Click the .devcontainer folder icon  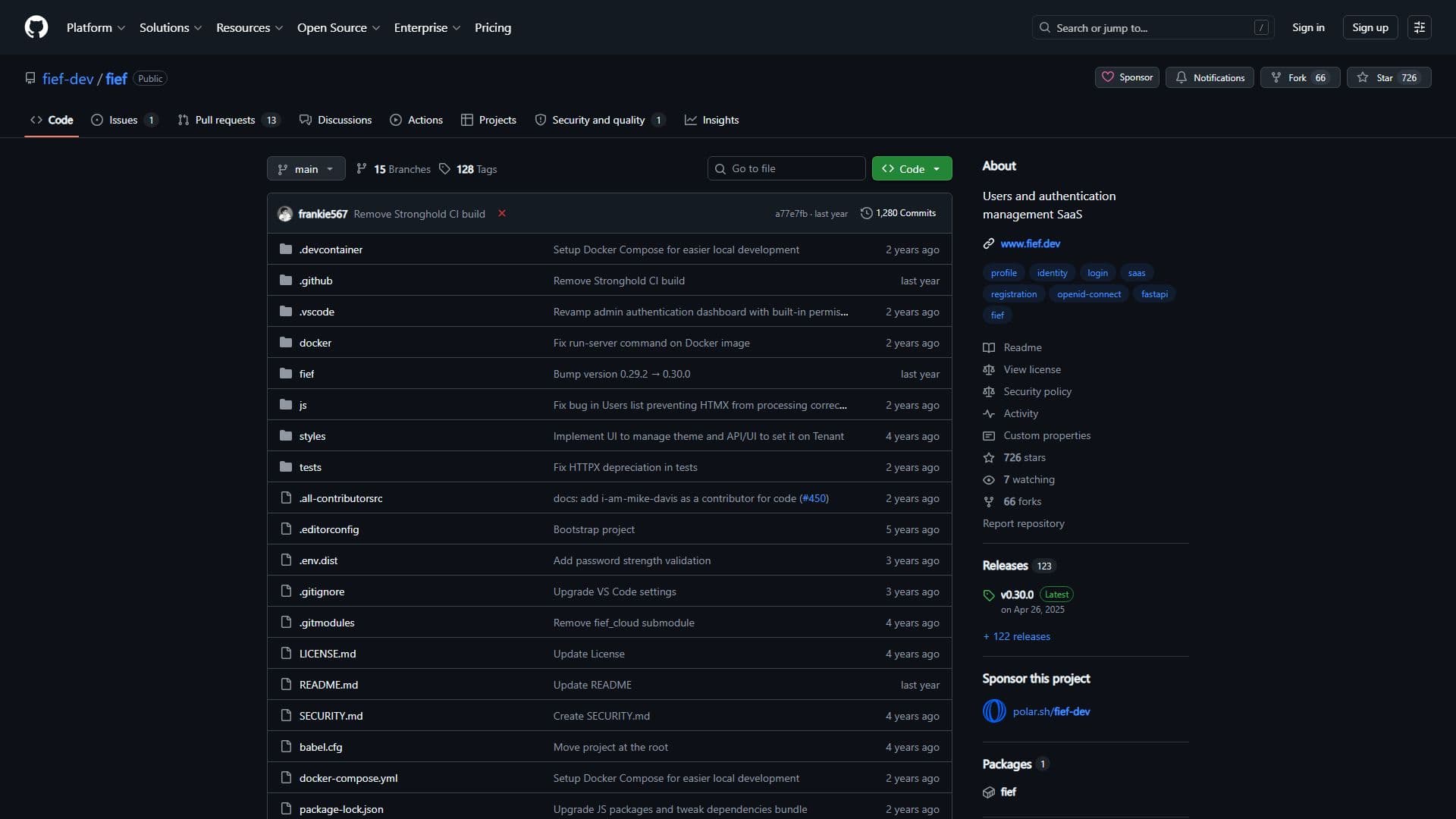pyautogui.click(x=286, y=249)
